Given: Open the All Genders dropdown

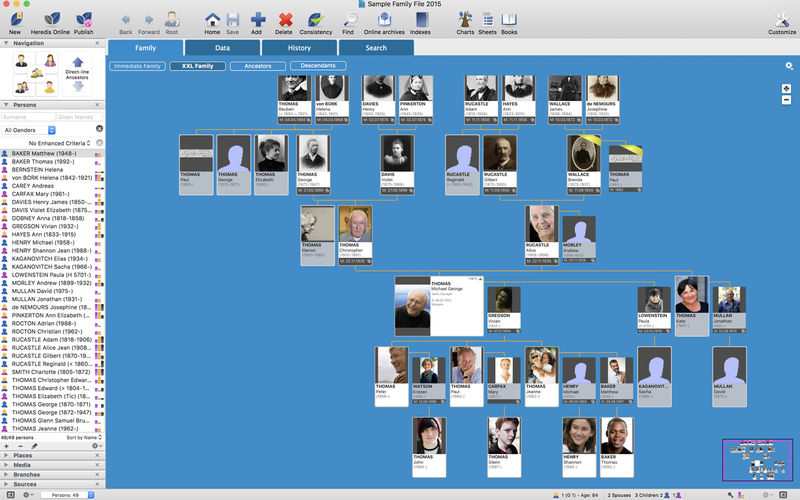Looking at the screenshot, I should [29, 130].
